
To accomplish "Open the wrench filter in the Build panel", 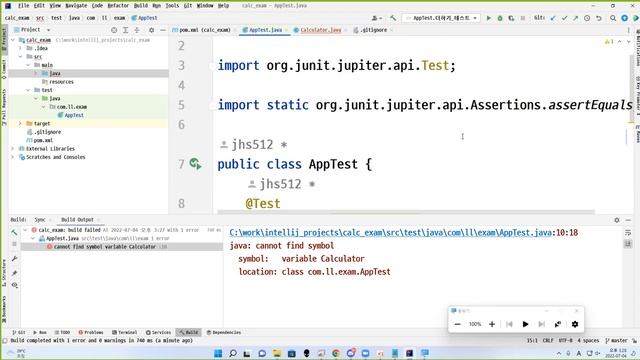I will coord(14,258).
